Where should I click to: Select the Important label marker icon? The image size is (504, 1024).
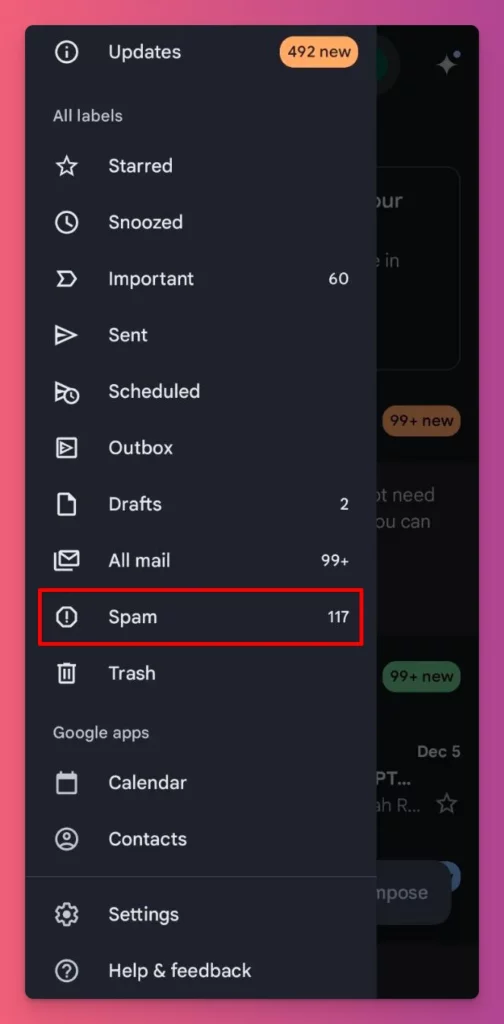(66, 279)
